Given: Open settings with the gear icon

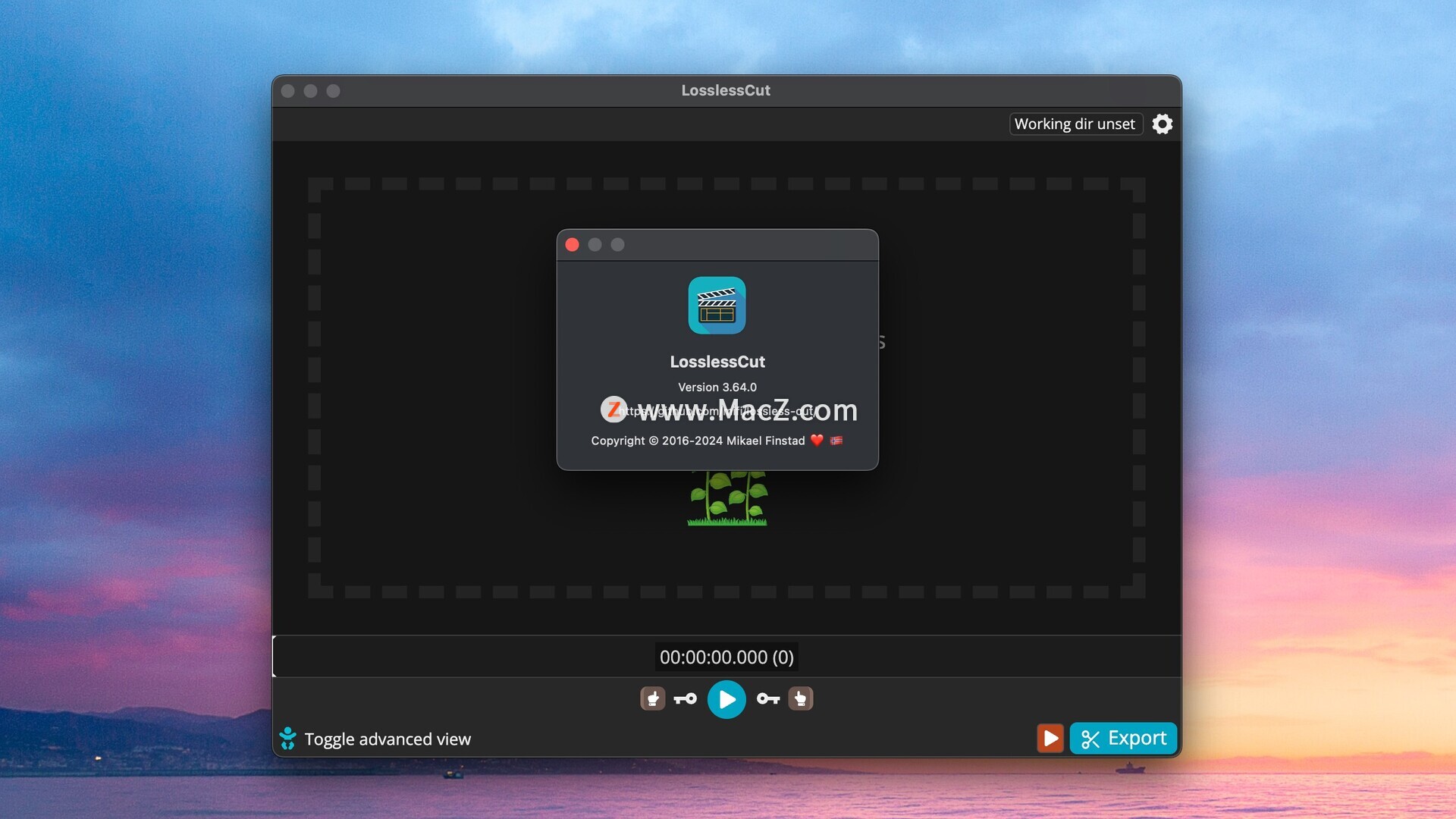Looking at the screenshot, I should click(x=1162, y=124).
